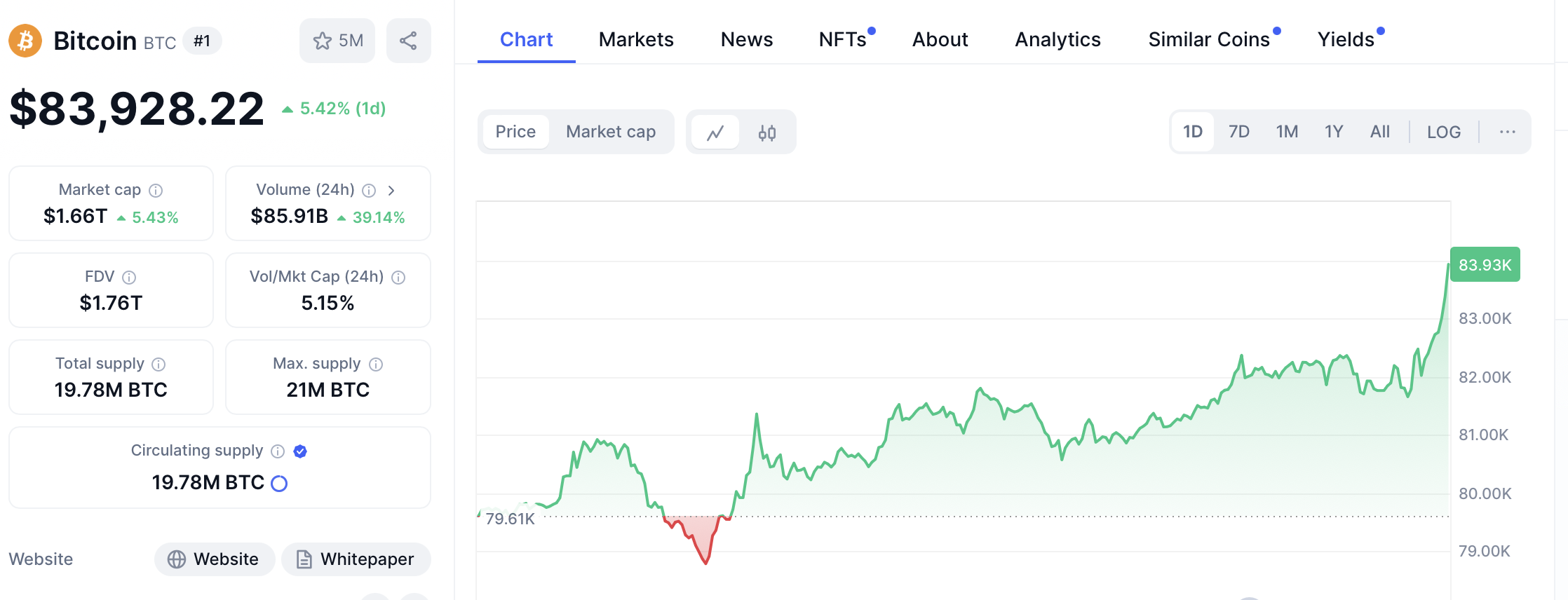This screenshot has width=1568, height=600.
Task: Expand Volume (24h) details chevron
Action: tap(391, 191)
